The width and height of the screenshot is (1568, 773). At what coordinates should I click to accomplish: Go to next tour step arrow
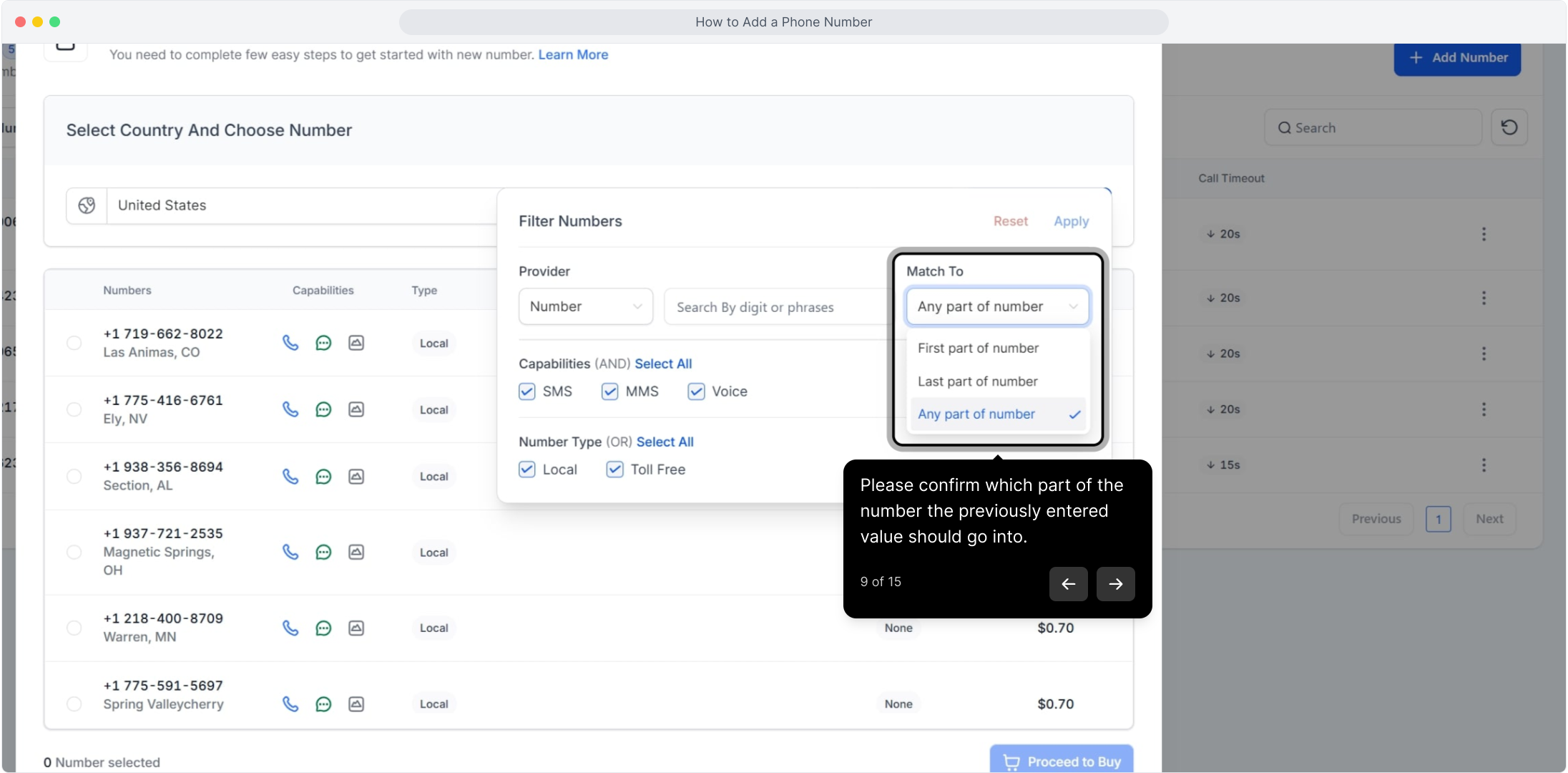tap(1115, 584)
